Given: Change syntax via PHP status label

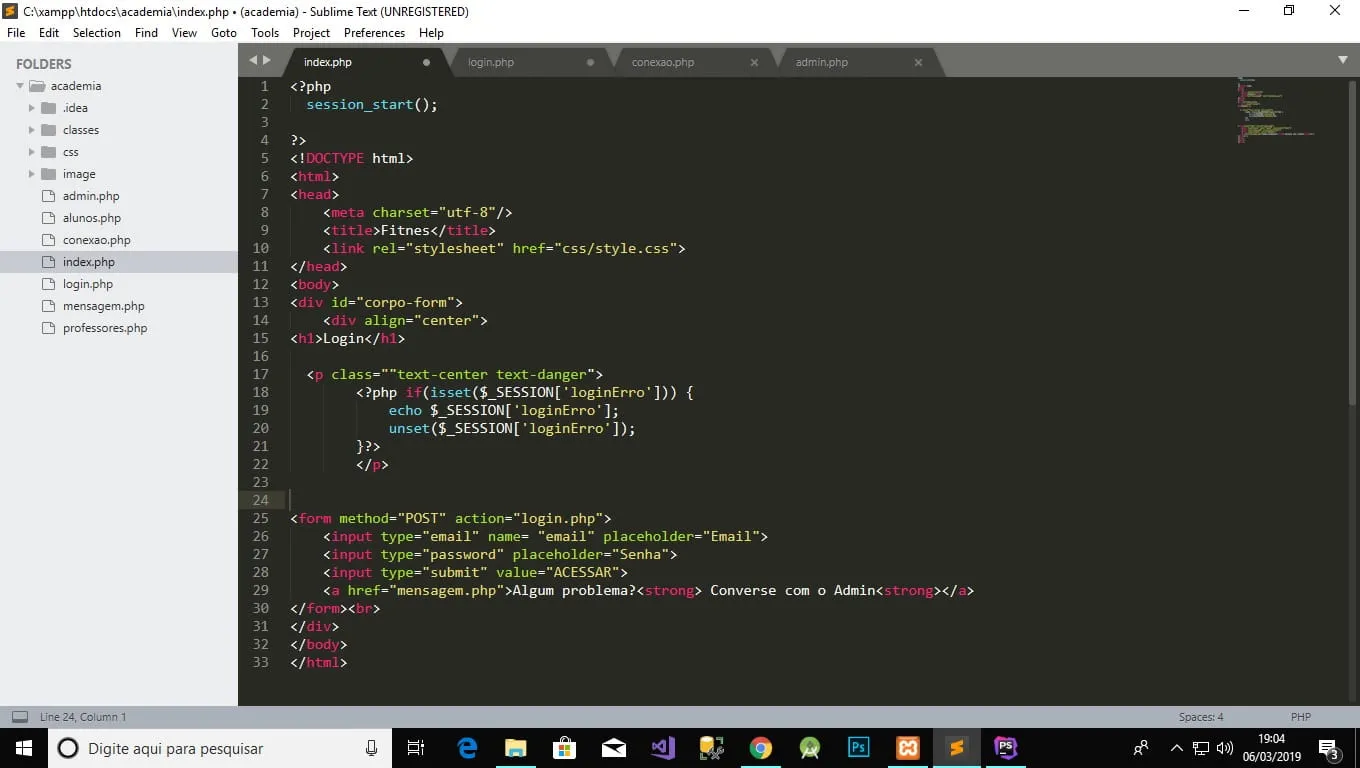Looking at the screenshot, I should 1300,717.
